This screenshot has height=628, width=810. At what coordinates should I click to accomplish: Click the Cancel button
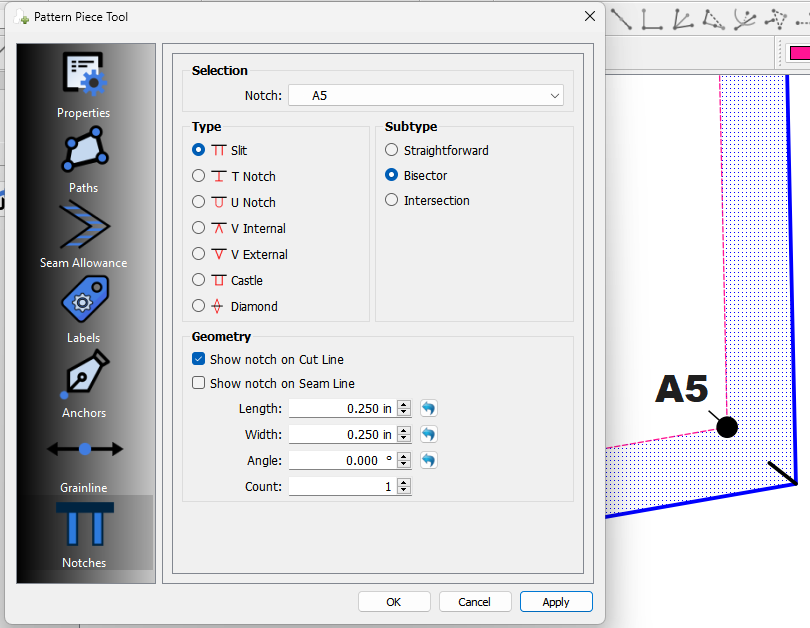pyautogui.click(x=475, y=602)
